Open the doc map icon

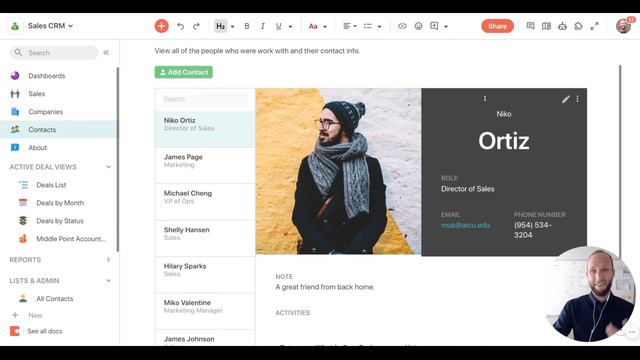tap(546, 26)
